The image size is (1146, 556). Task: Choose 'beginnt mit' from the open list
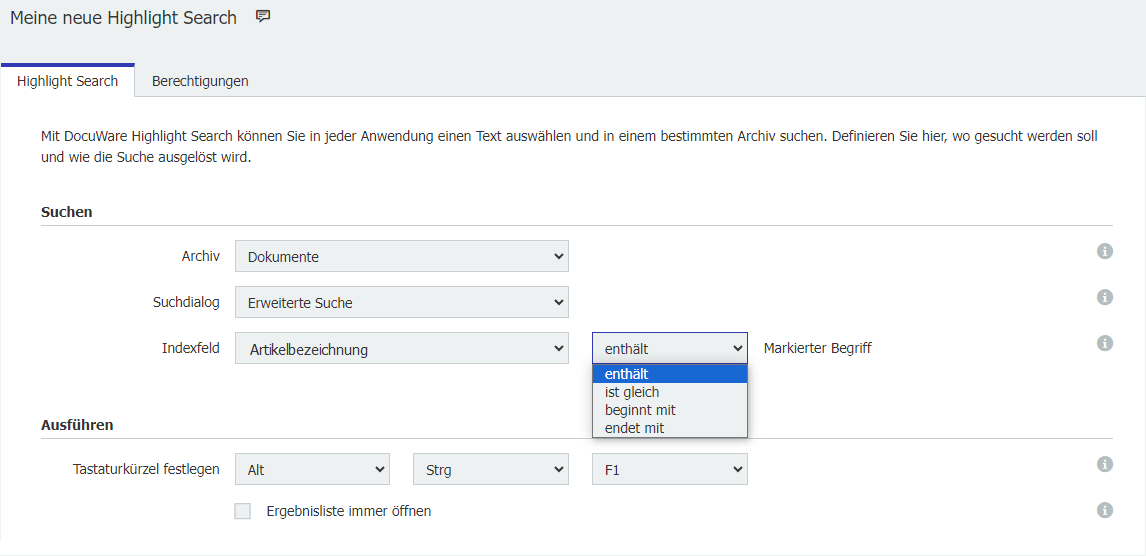click(x=640, y=410)
